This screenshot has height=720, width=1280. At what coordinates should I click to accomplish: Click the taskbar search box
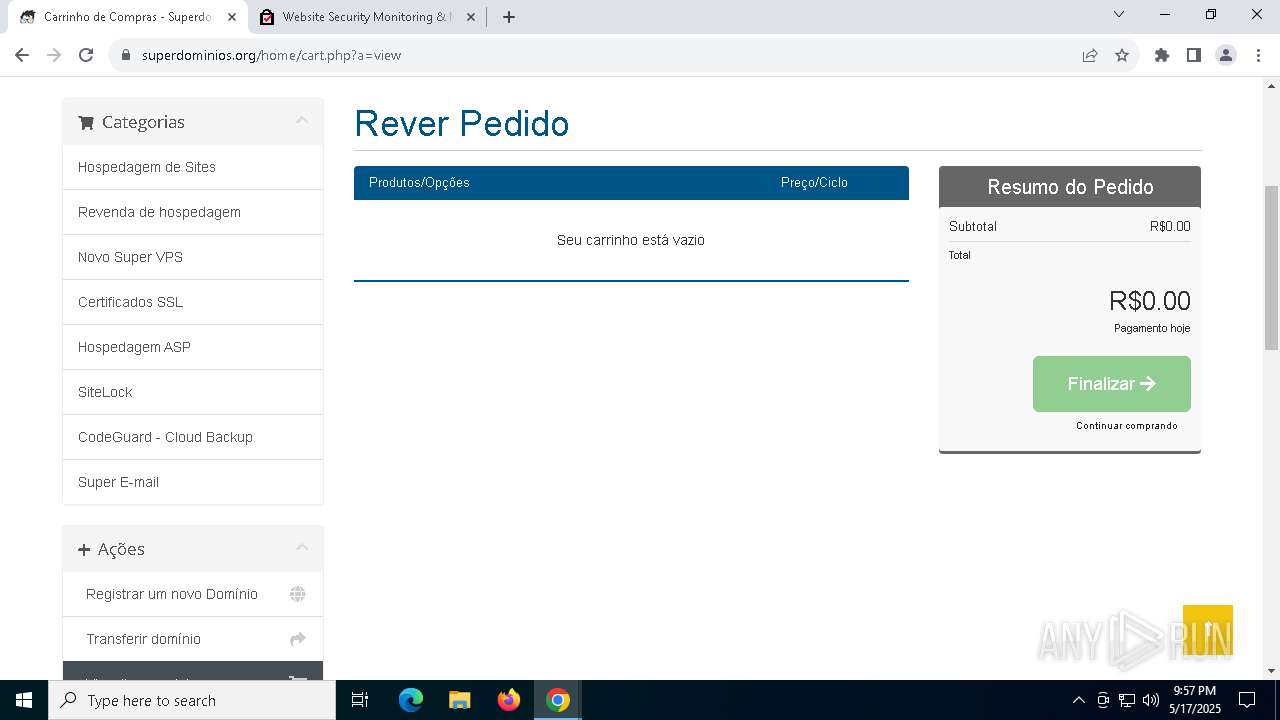192,700
